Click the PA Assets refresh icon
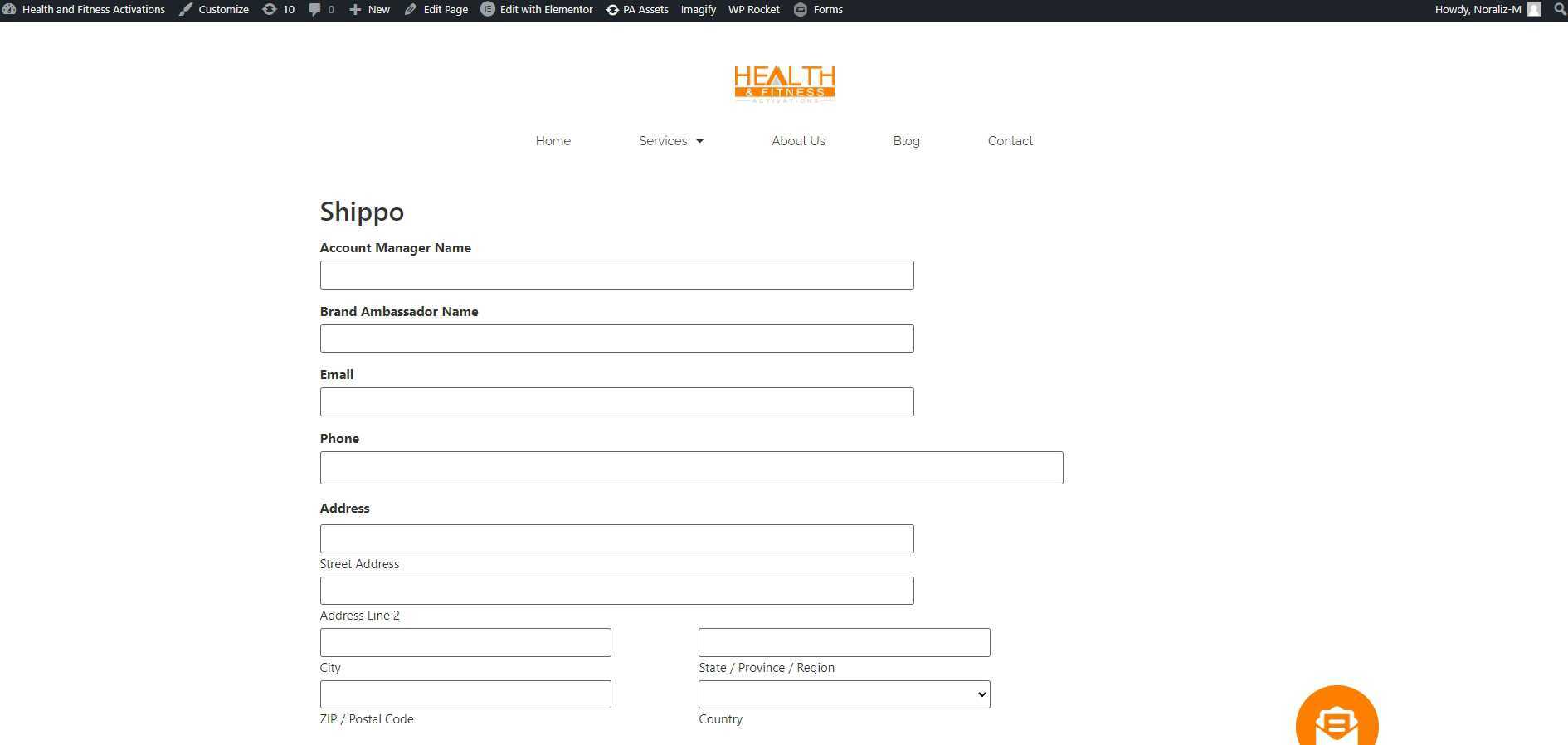The image size is (1568, 745). coord(612,10)
